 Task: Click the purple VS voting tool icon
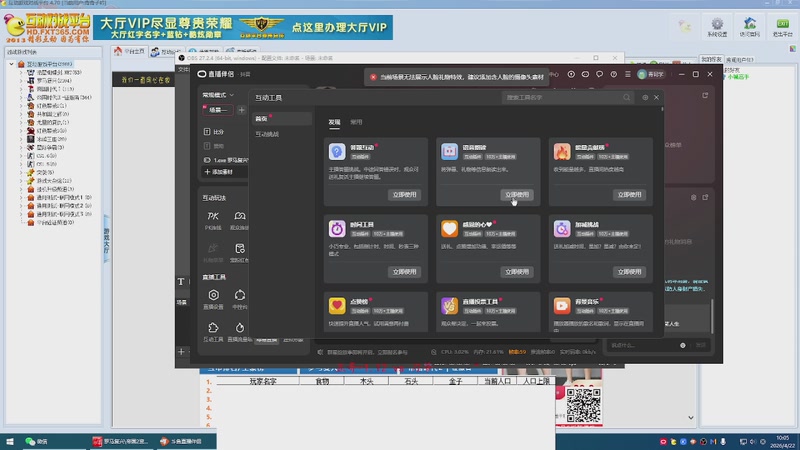(x=449, y=306)
